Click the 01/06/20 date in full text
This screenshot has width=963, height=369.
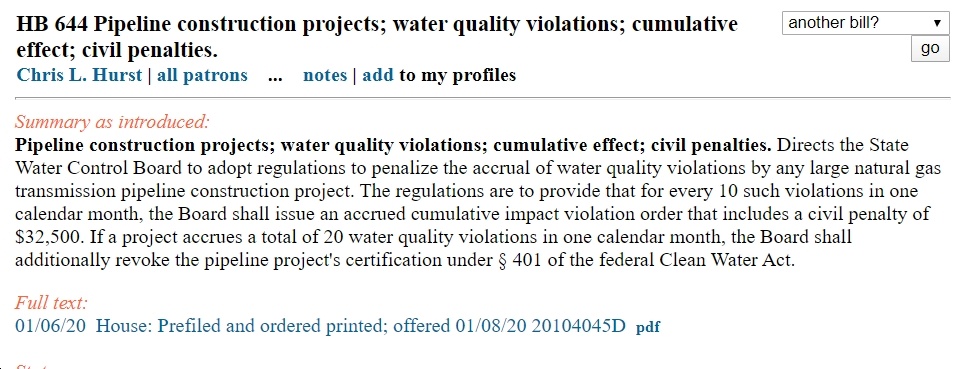point(50,325)
